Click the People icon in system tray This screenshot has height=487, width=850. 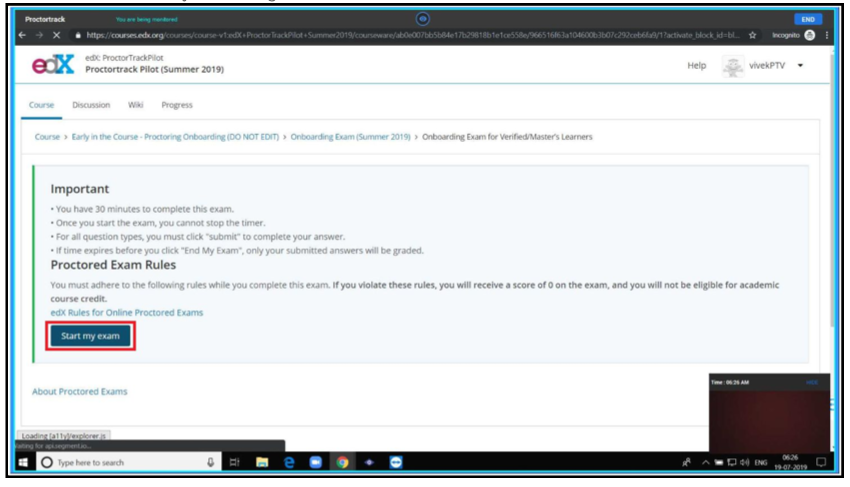[686, 463]
